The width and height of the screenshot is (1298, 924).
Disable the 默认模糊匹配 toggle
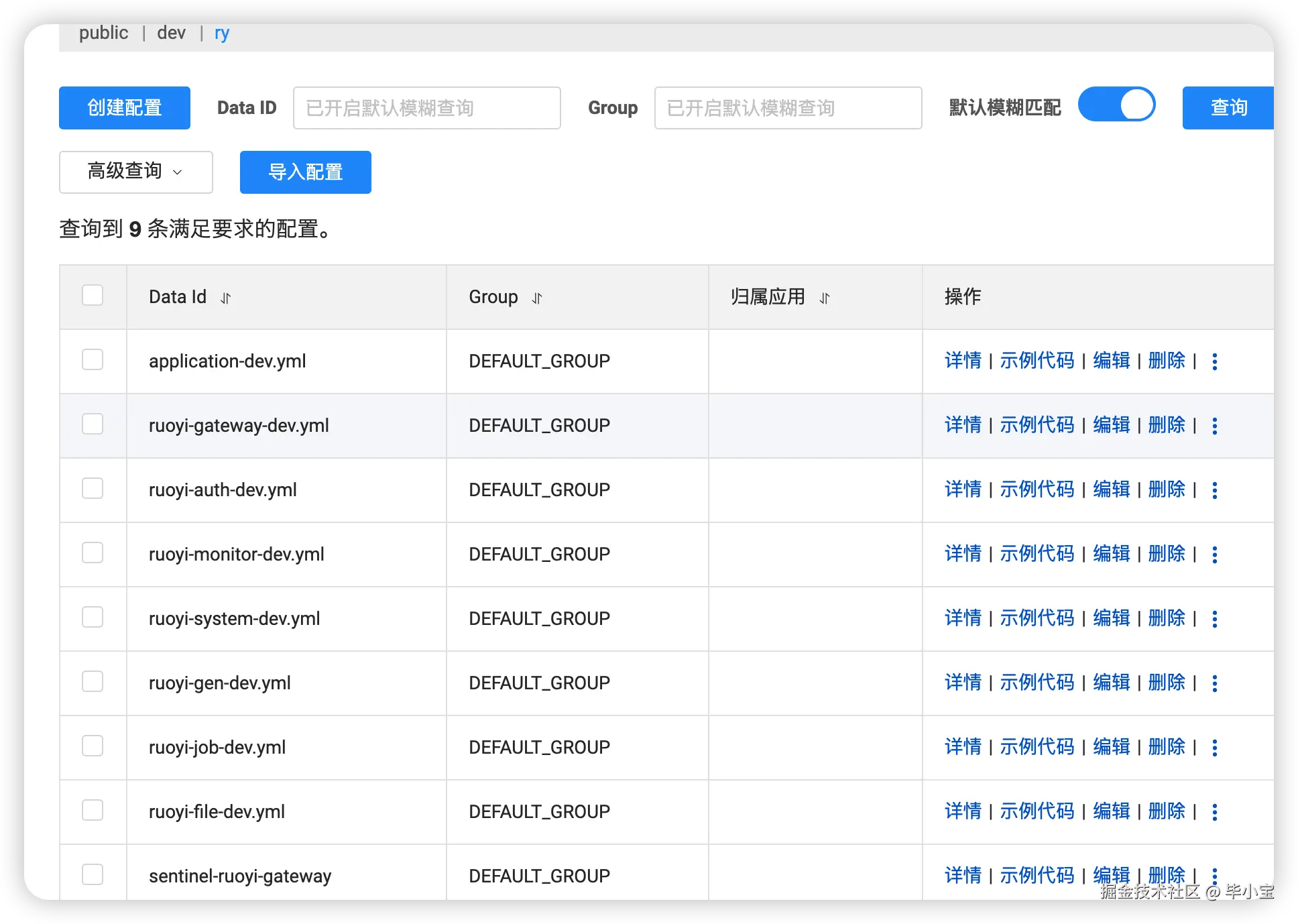[x=1116, y=105]
